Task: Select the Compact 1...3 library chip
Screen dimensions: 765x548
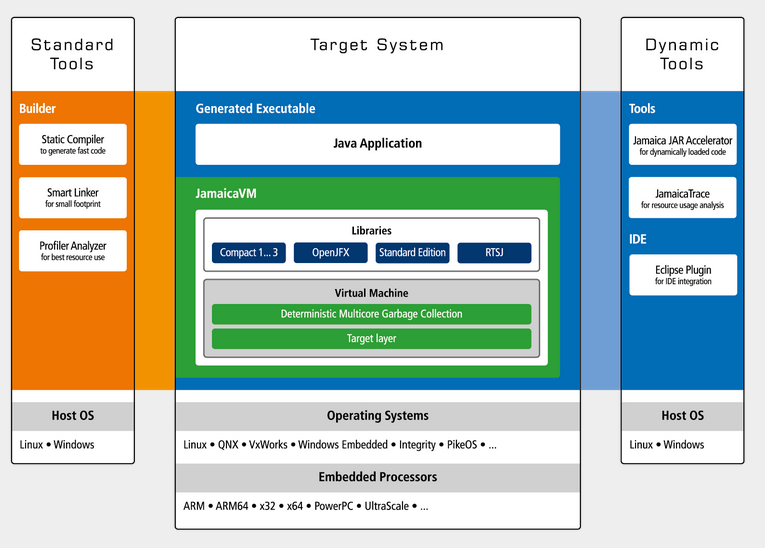Action: 249,253
